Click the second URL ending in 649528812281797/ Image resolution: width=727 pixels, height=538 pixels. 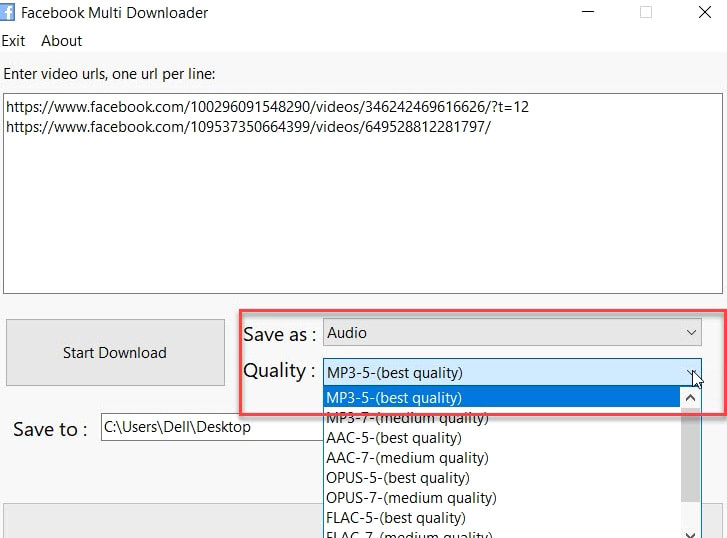coord(248,127)
